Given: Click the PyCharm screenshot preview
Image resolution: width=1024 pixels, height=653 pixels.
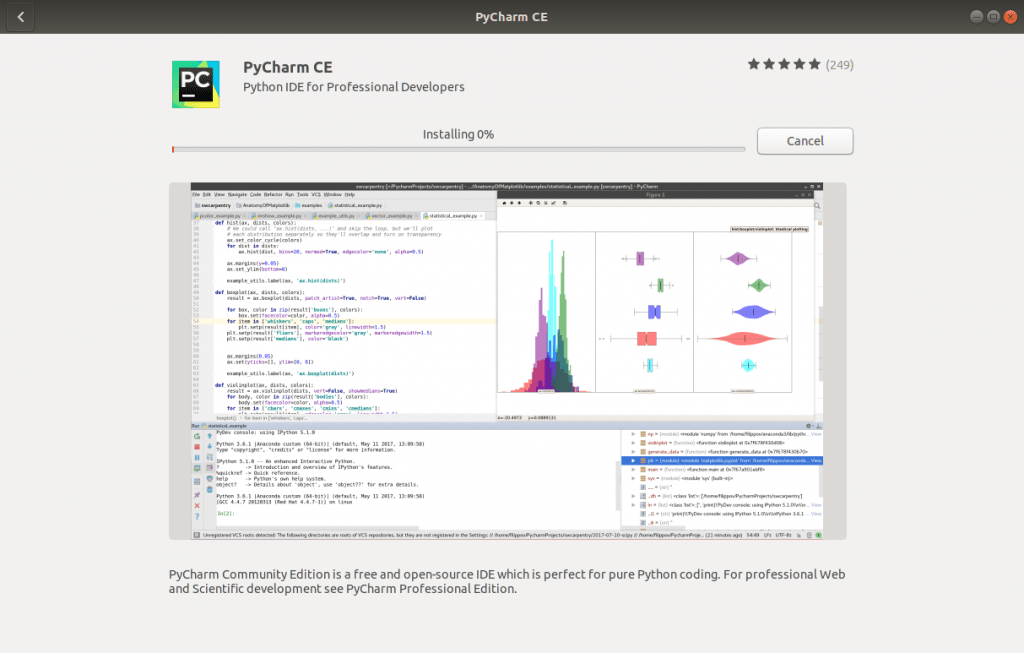Looking at the screenshot, I should [512, 360].
